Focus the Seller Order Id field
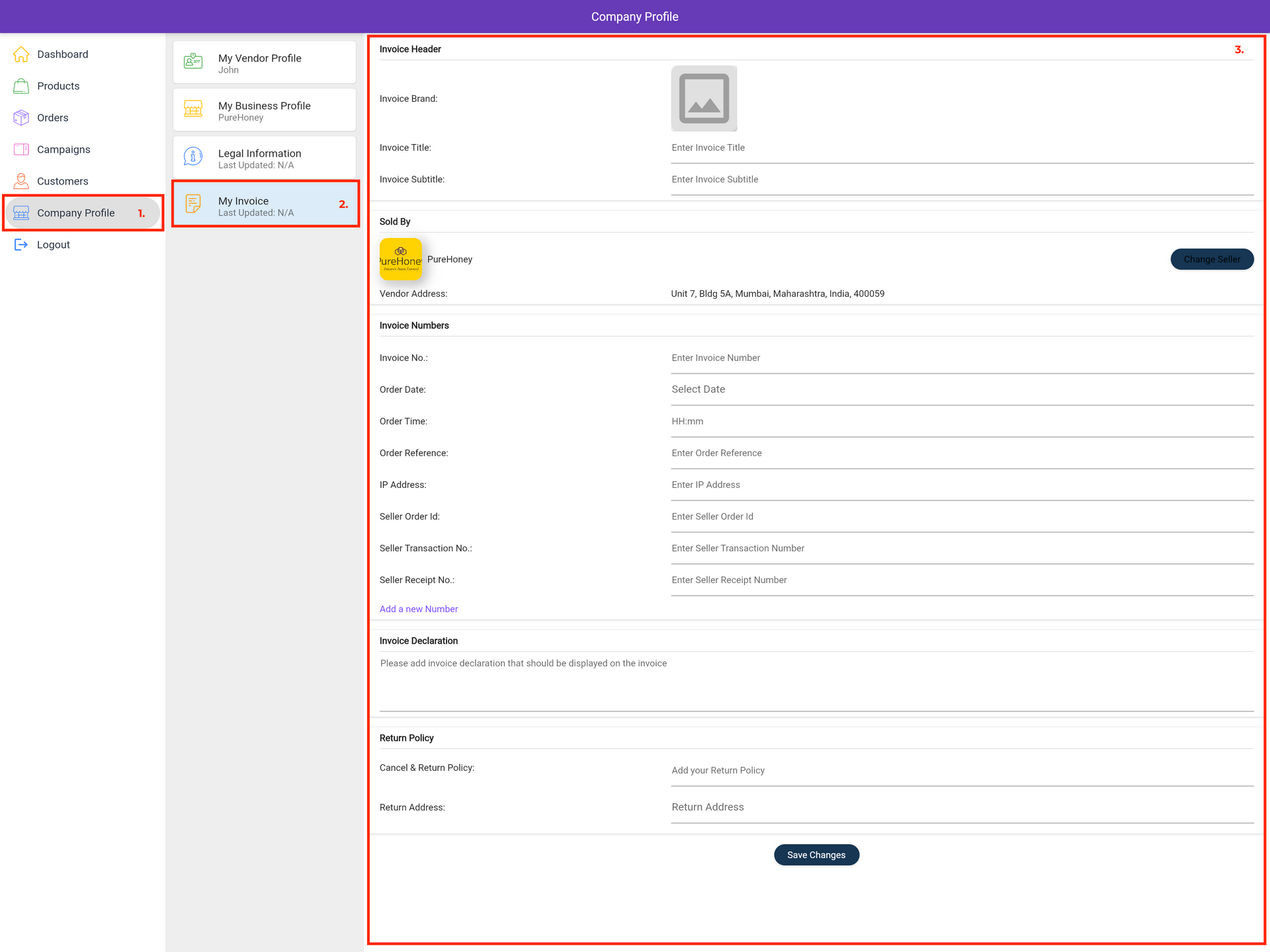Viewport: 1270px width, 952px height. click(x=962, y=517)
